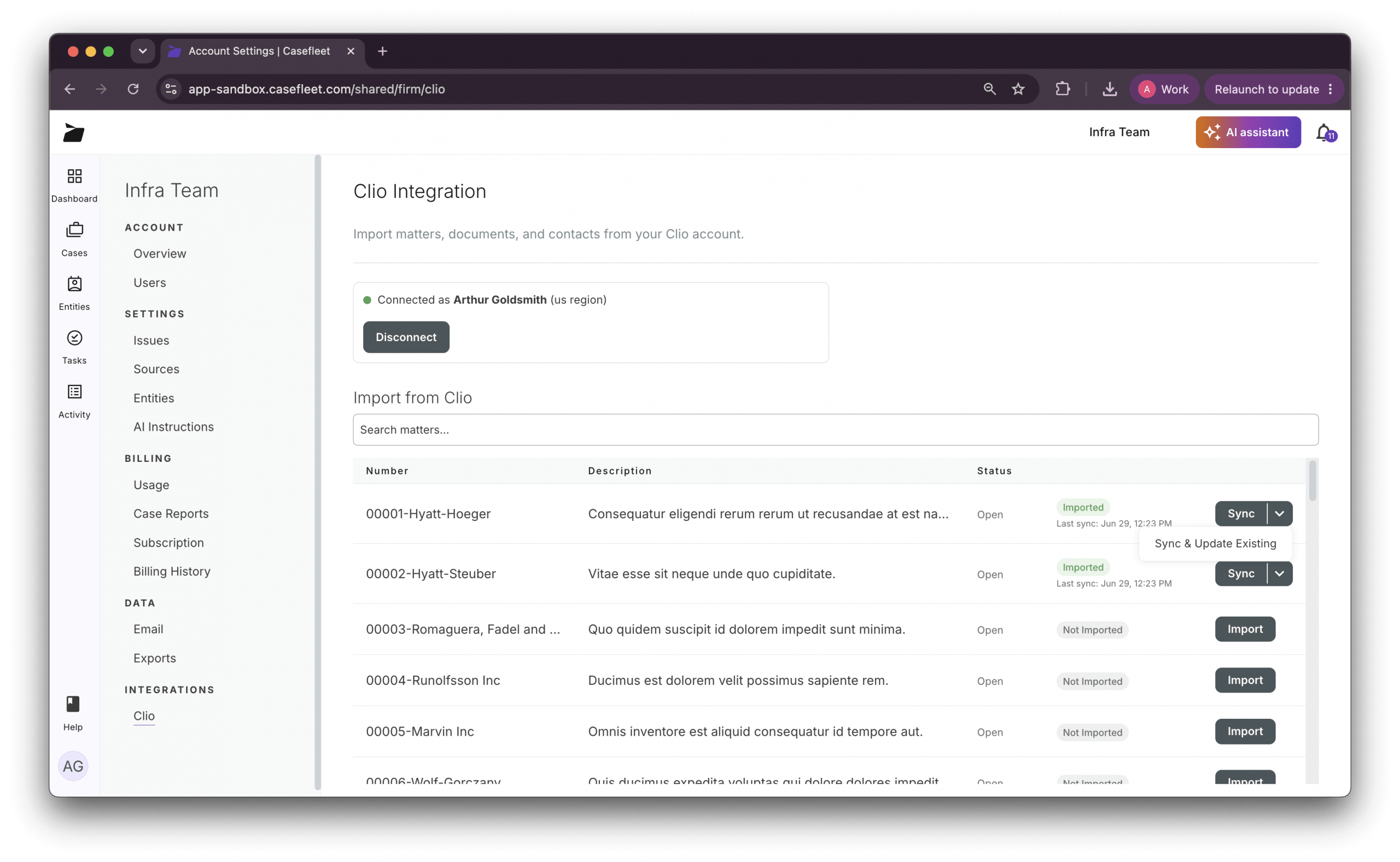The height and width of the screenshot is (862, 1400).
Task: Open the browser downloads icon
Action: 1110,89
